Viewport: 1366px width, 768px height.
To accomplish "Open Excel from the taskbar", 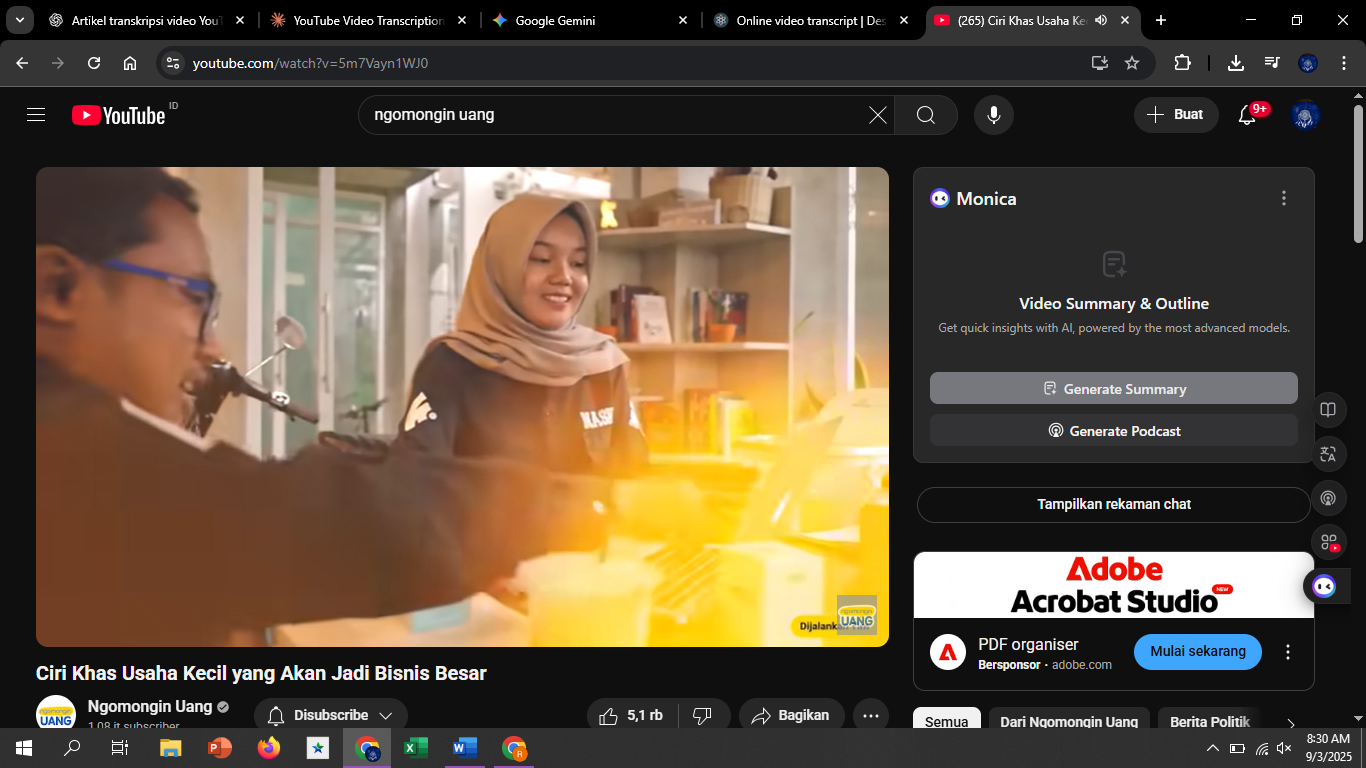I will coord(416,747).
